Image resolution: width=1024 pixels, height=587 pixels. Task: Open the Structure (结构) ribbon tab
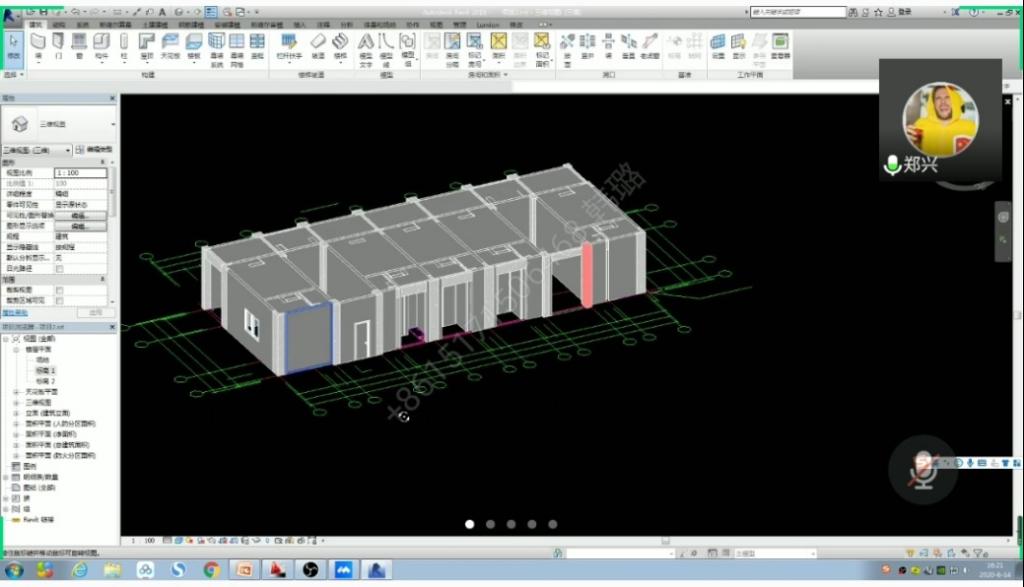59,23
